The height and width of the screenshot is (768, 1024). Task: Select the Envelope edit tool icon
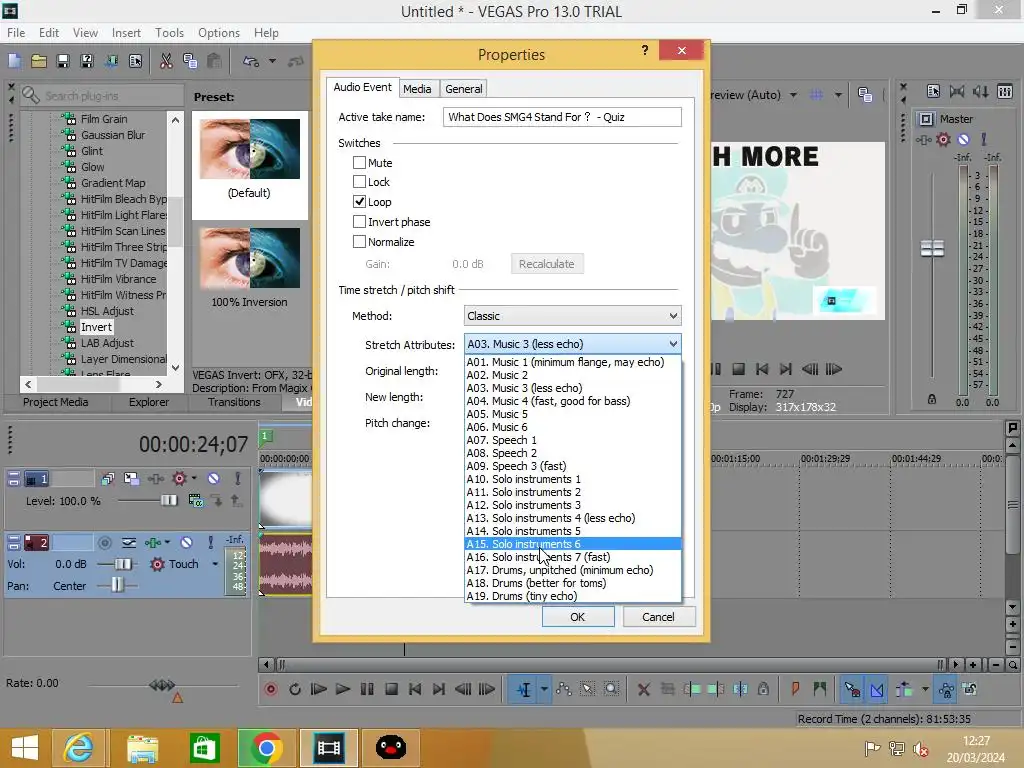point(564,689)
